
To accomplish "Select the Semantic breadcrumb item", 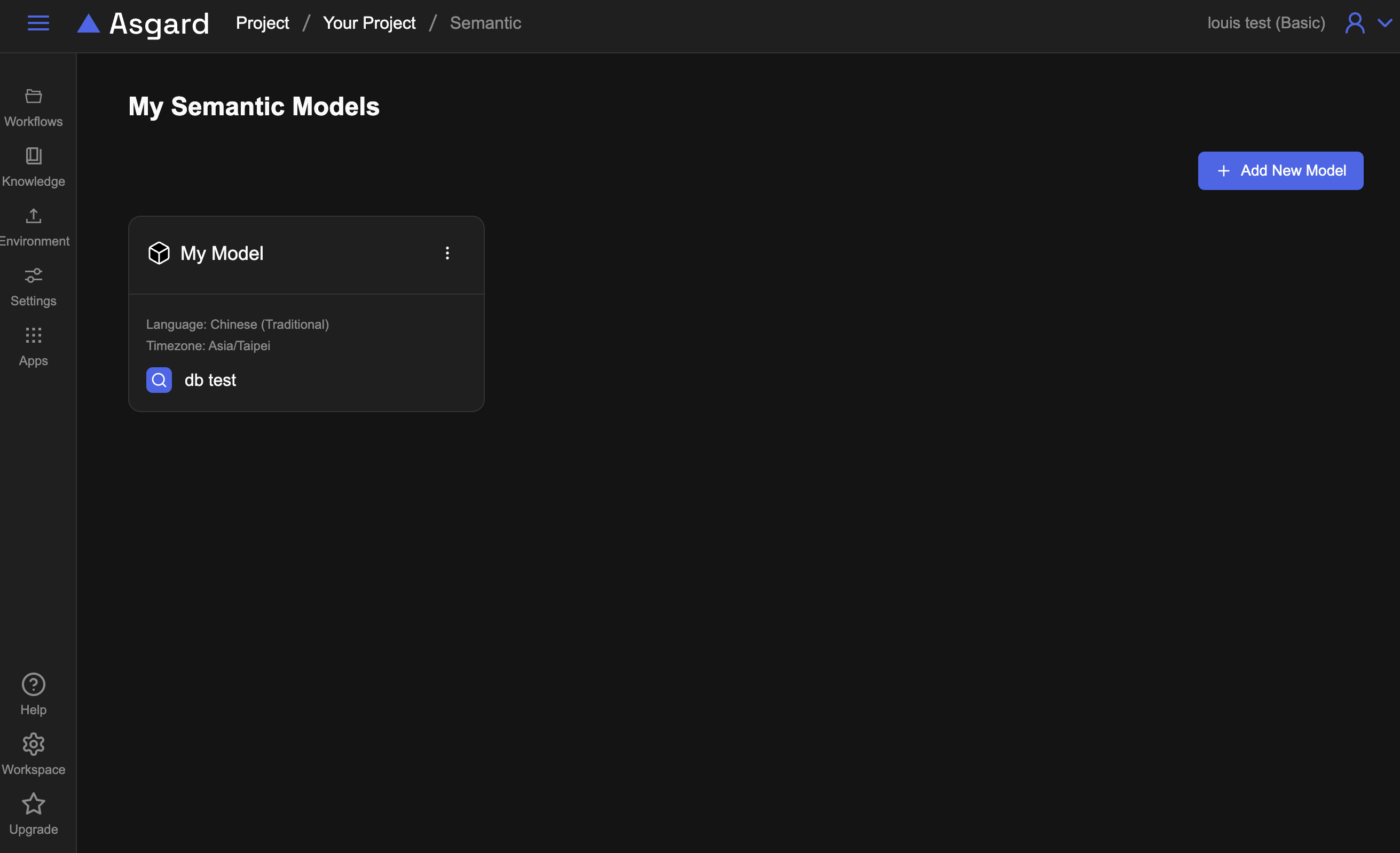I will [x=485, y=23].
